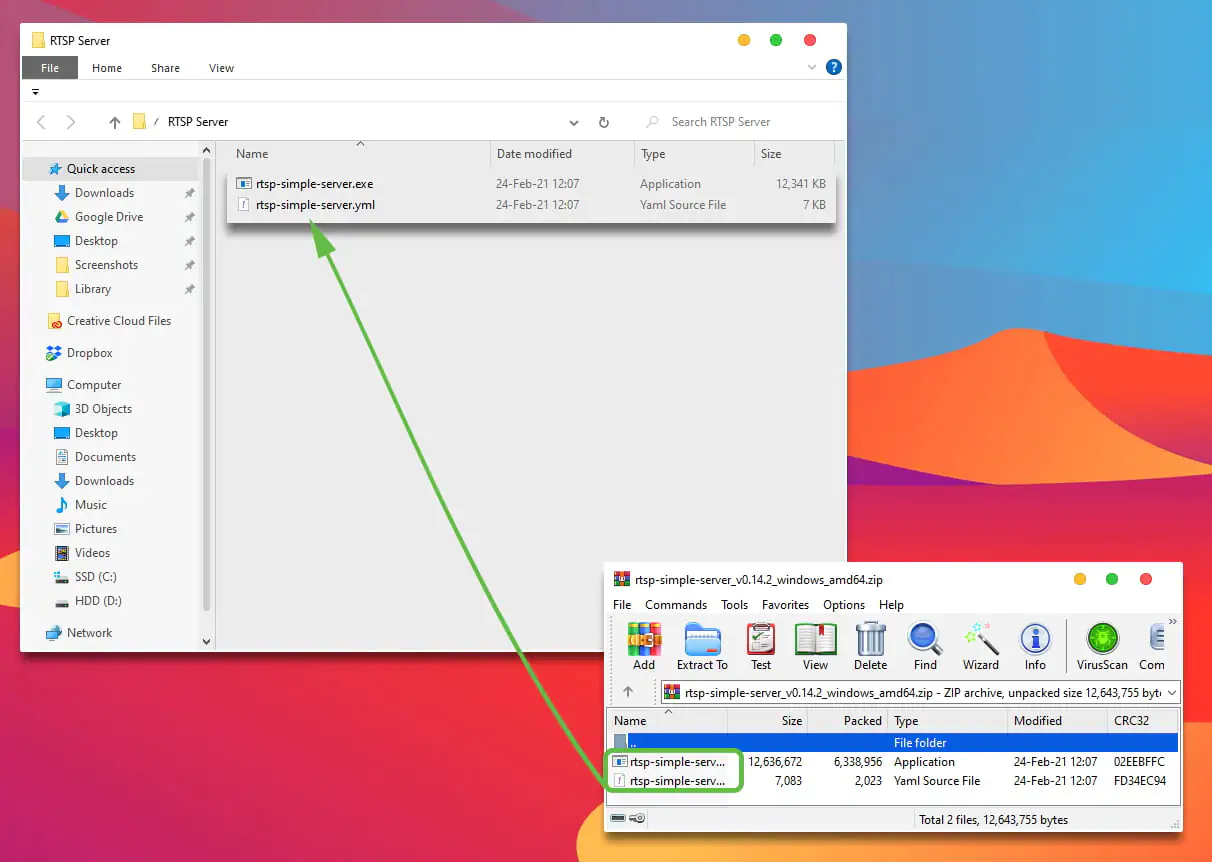Click the Search RTSP Server field
Screen dimensions: 1212x862
[x=740, y=122]
